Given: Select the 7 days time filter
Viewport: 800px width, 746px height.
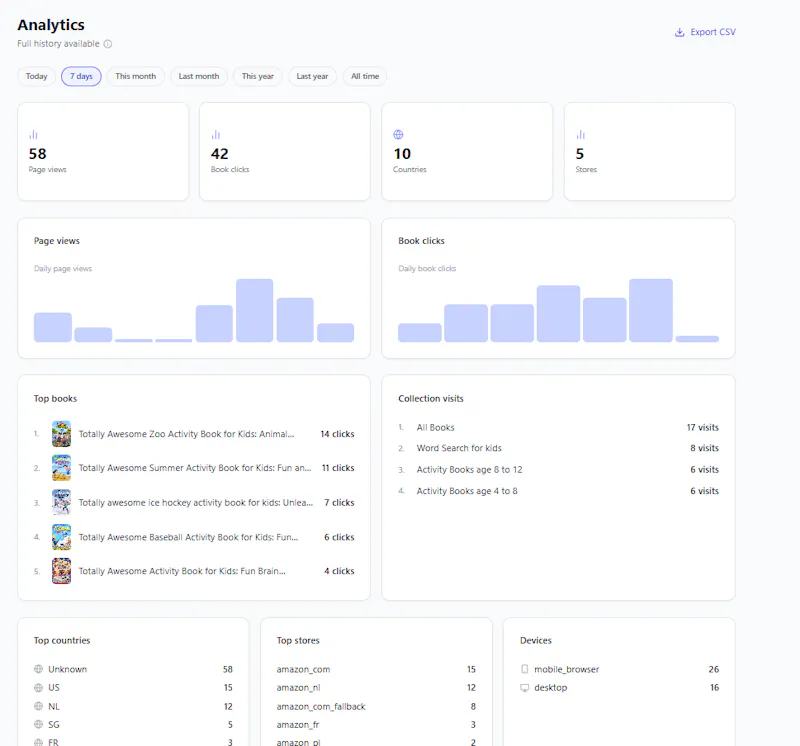Looking at the screenshot, I should pos(81,77).
